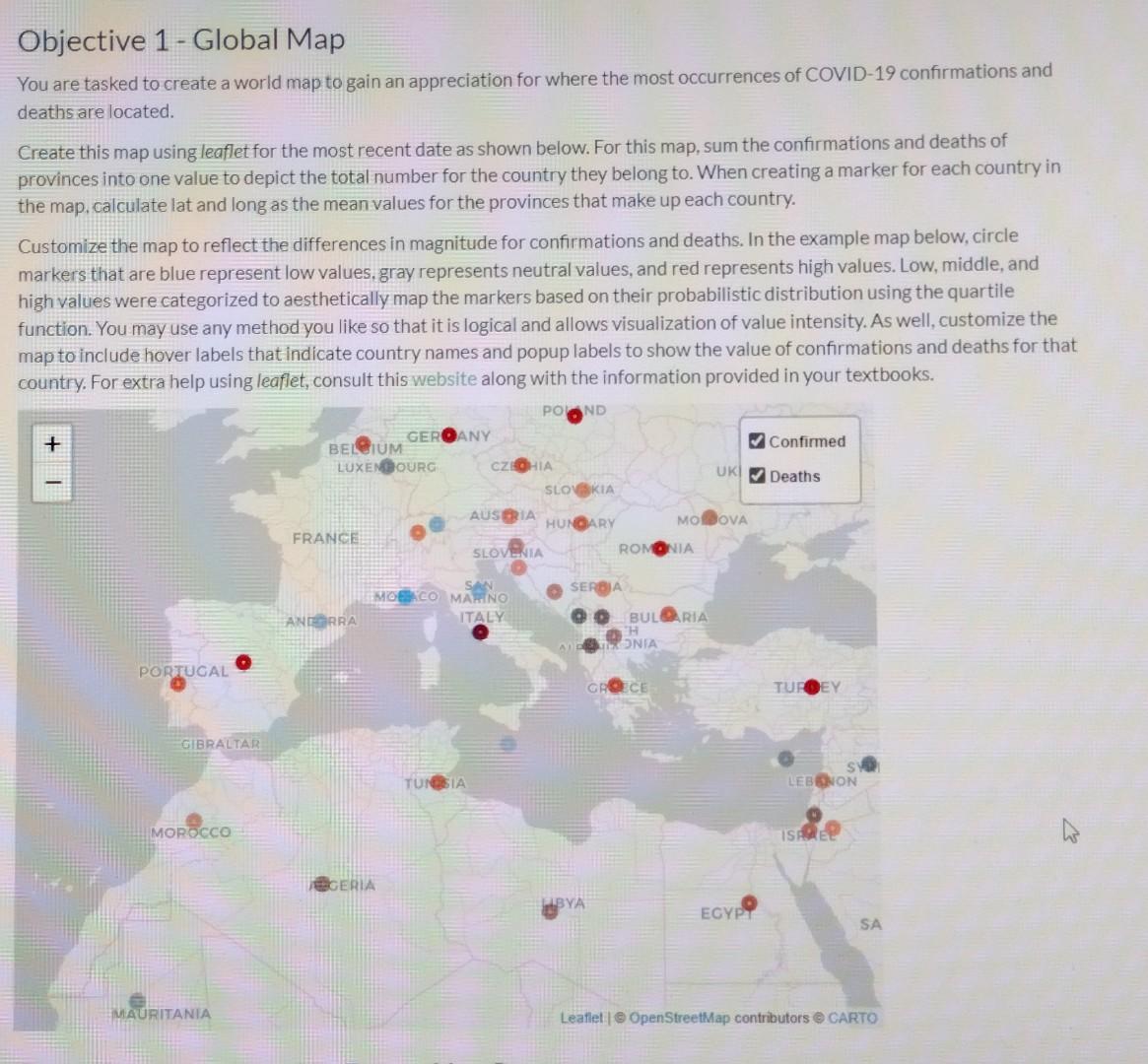Viewport: 1148px width, 1064px height.
Task: Open the CARTO attribution link
Action: tap(853, 1019)
